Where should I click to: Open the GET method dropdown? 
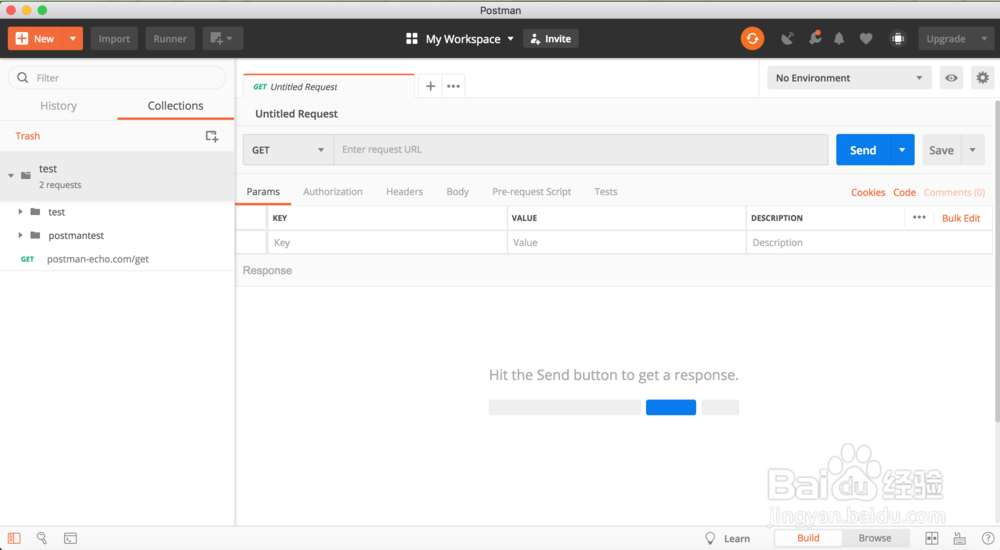pos(288,150)
